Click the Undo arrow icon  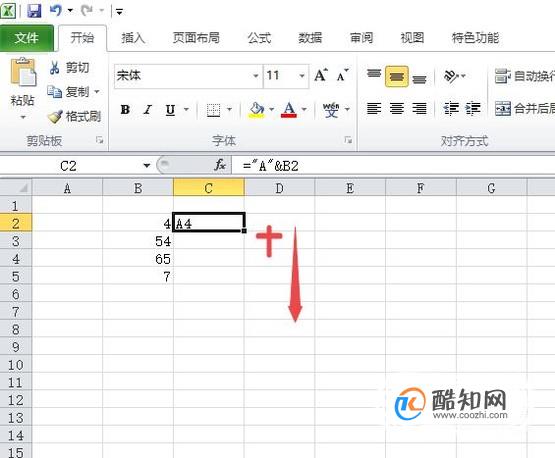56,10
